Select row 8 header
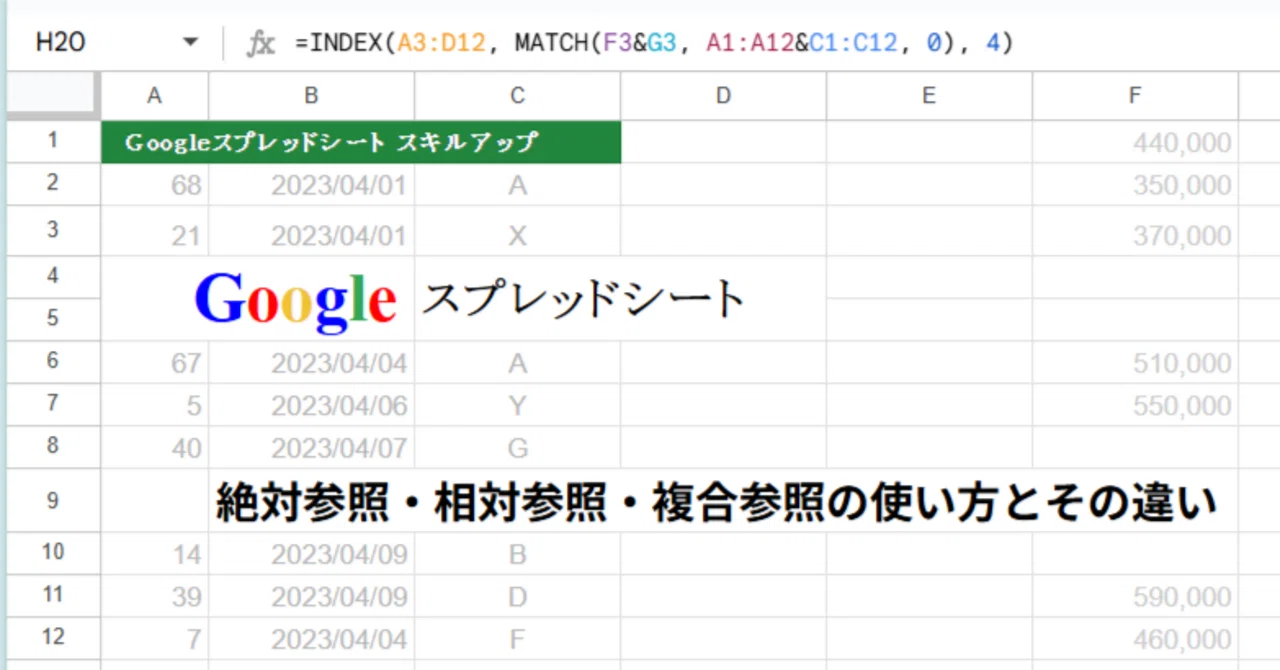The image size is (1280, 670). tap(54, 447)
